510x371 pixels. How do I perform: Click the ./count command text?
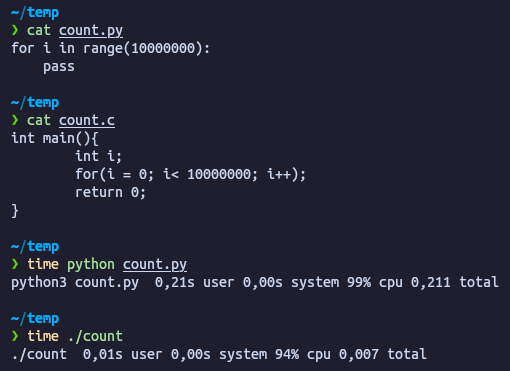(x=95, y=336)
